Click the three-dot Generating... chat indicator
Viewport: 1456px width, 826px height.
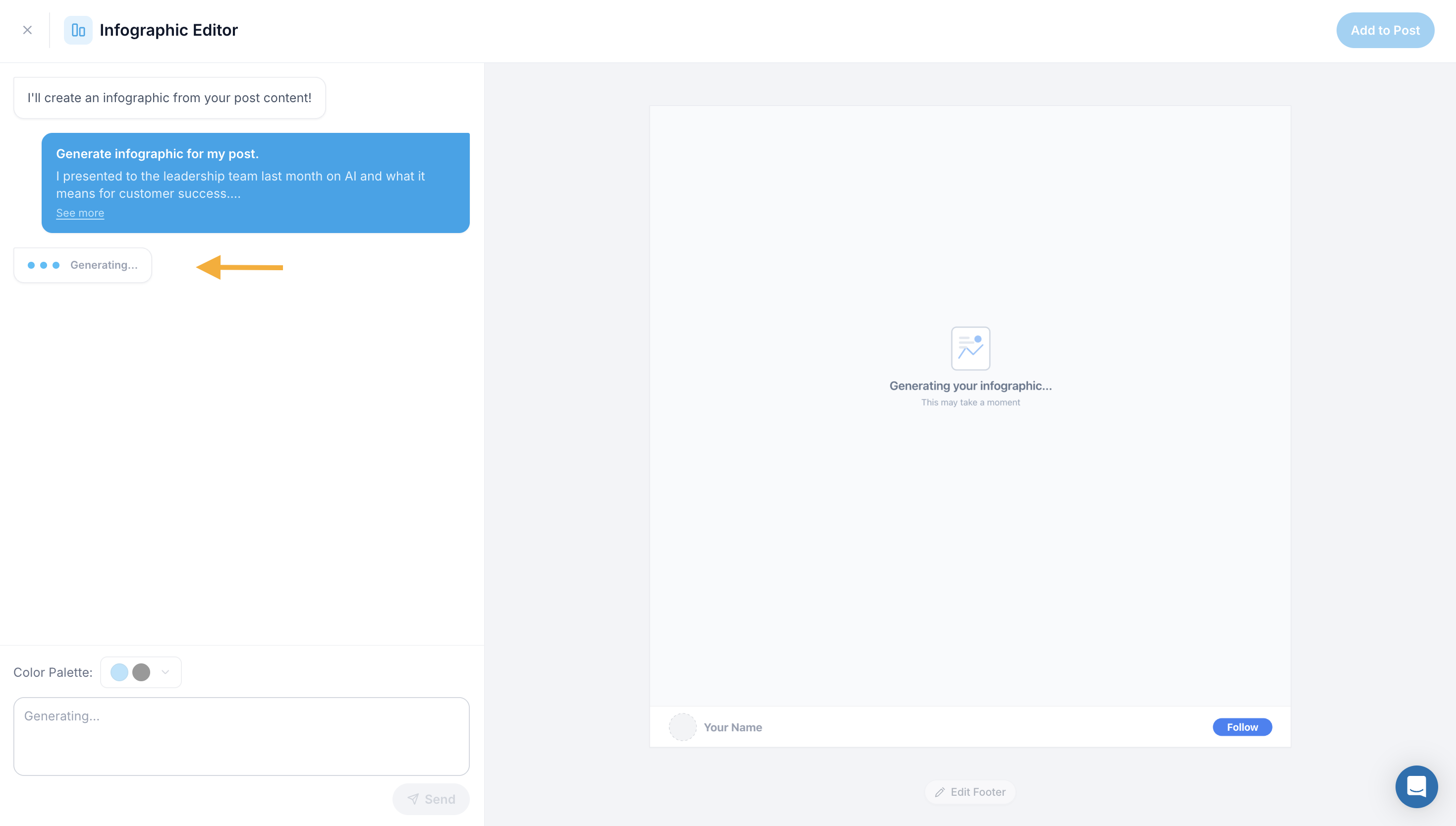[x=83, y=265]
